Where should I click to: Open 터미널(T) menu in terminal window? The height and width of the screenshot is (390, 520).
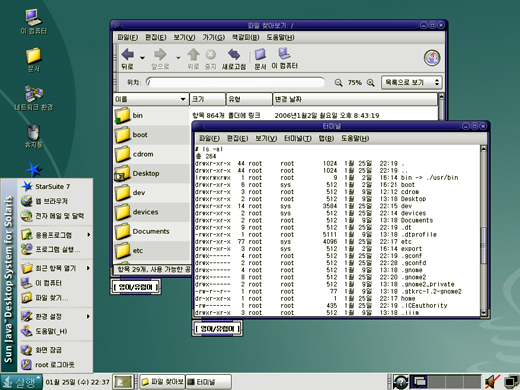click(x=298, y=138)
